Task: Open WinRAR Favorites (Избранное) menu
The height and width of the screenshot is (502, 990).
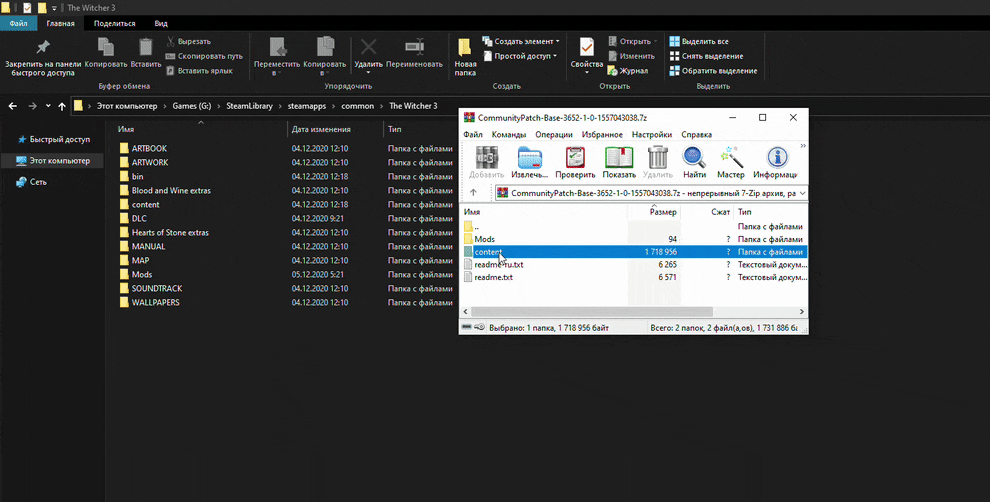Action: pos(602,134)
